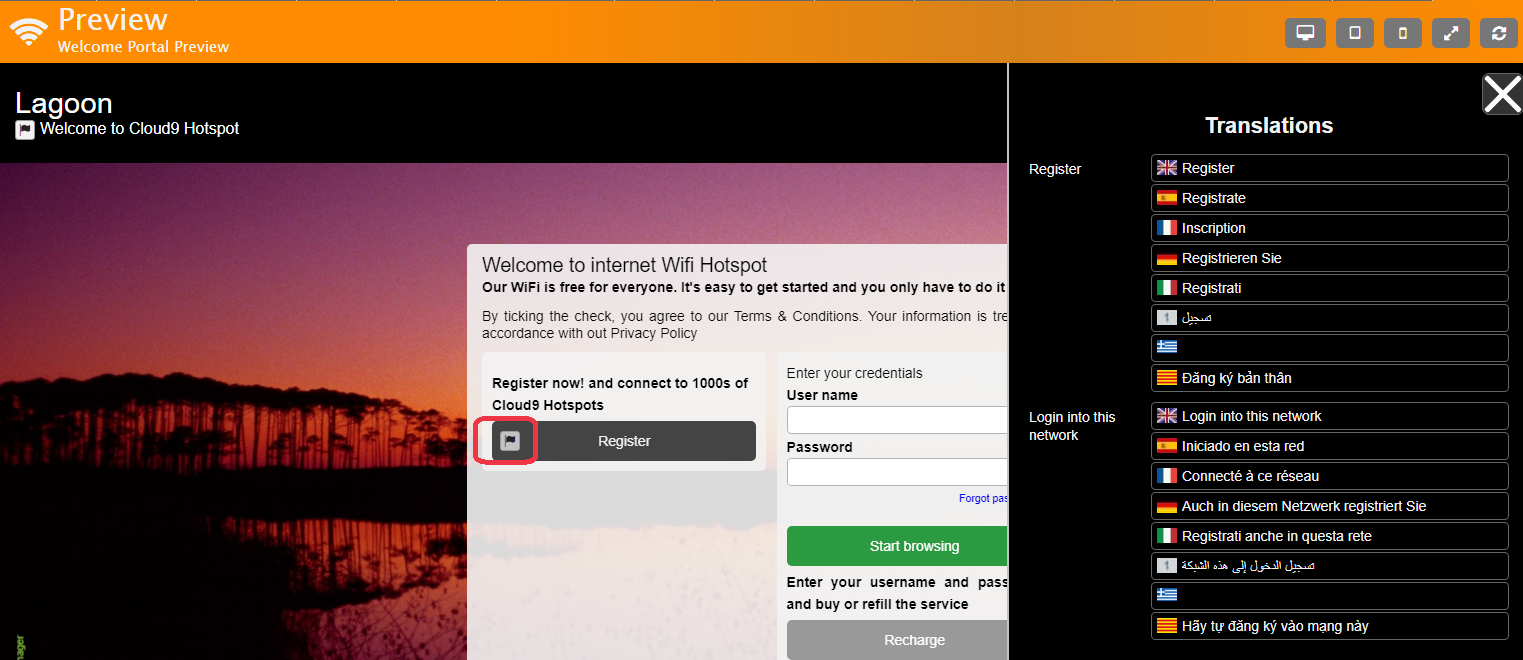Switch to tablet preview mode icon
Viewport: 1523px width, 660px height.
tap(1354, 33)
